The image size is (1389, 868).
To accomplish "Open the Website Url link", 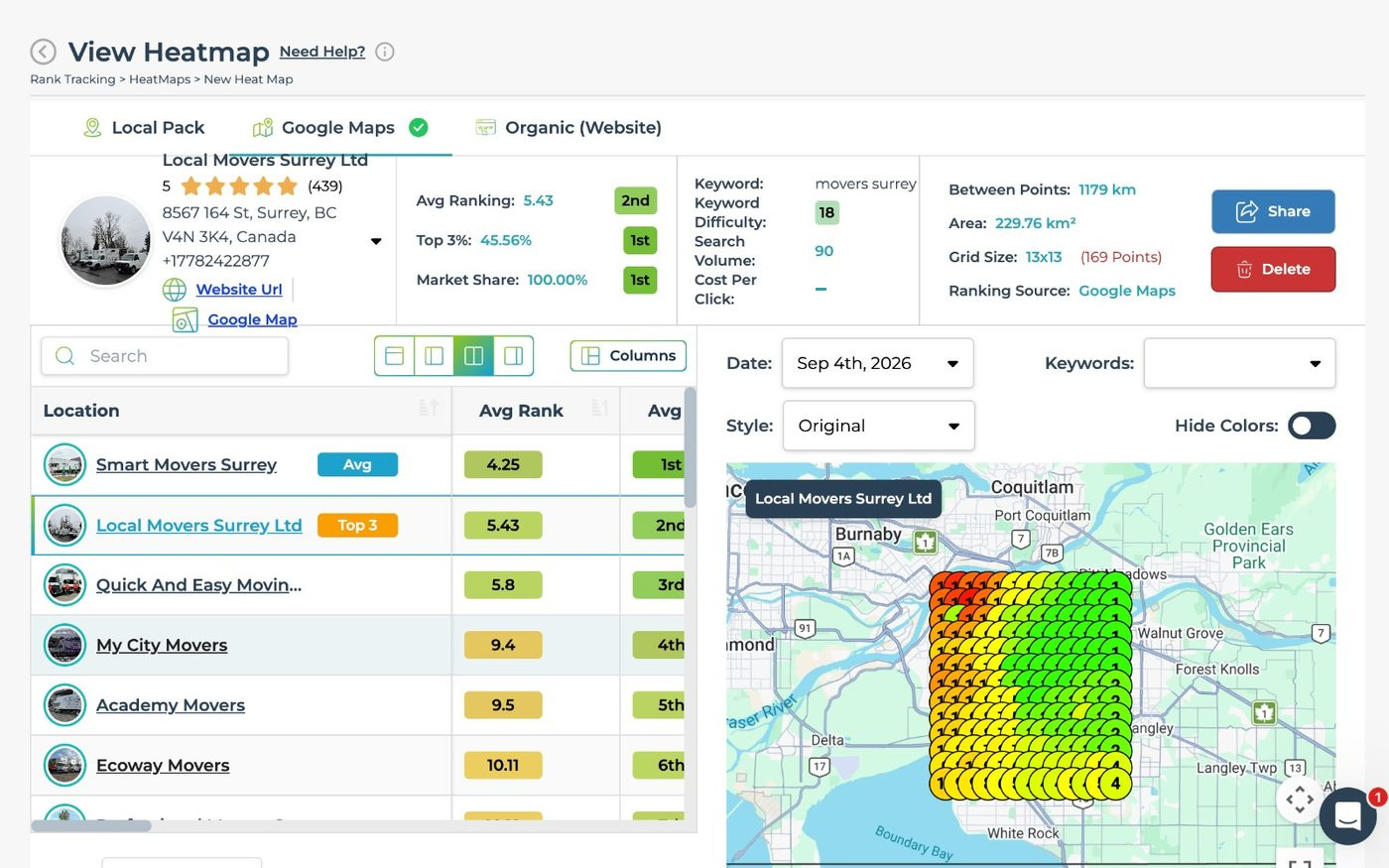I will (239, 290).
